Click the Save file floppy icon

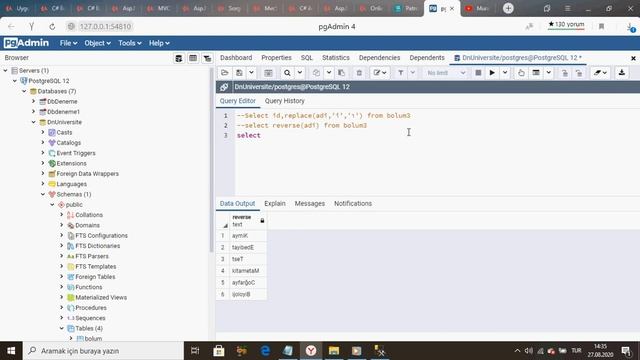tap(239, 73)
